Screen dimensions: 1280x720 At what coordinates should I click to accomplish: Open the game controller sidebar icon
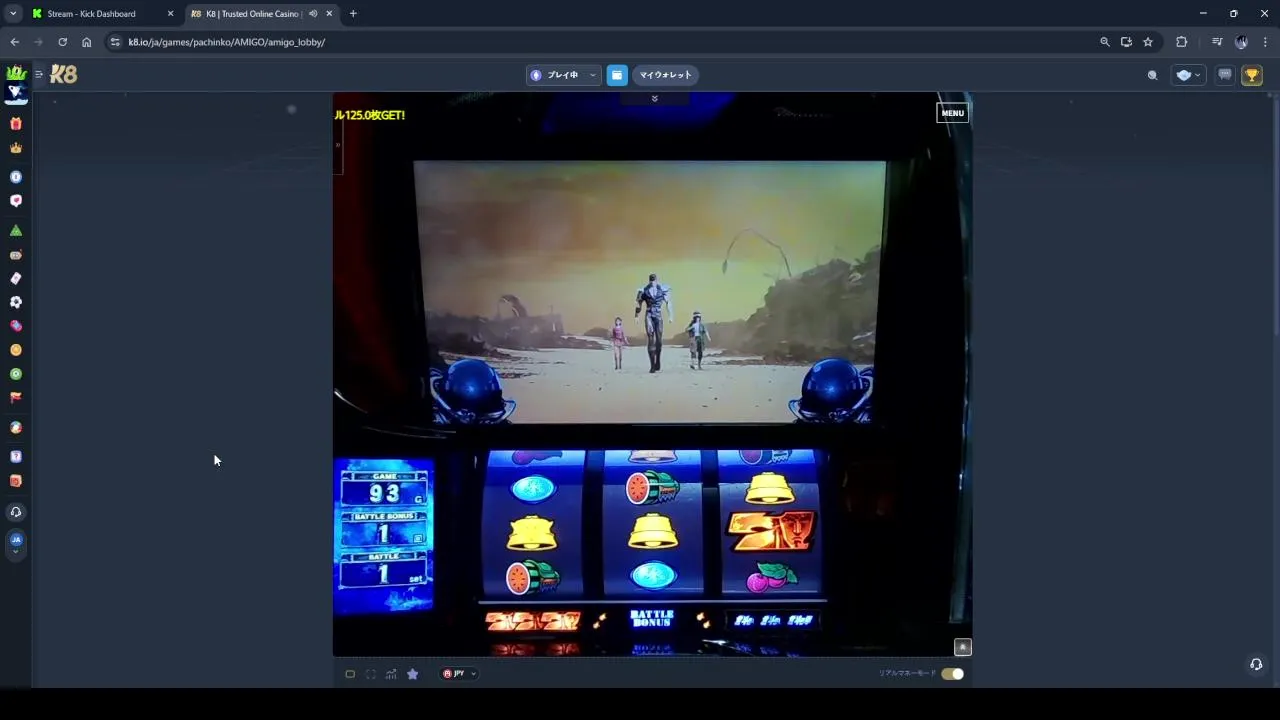point(16,255)
